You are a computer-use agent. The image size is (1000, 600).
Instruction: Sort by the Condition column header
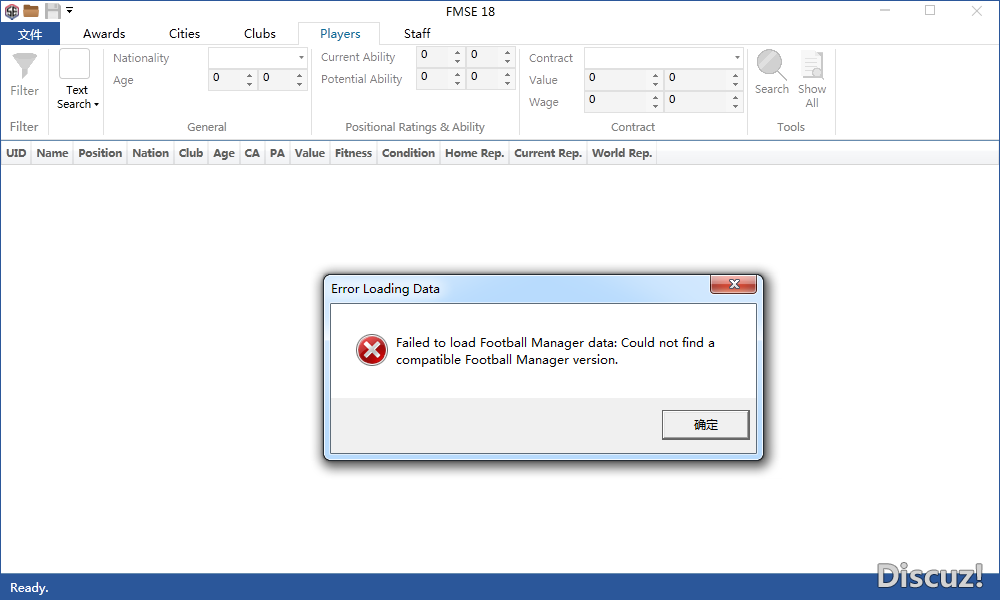click(x=408, y=153)
